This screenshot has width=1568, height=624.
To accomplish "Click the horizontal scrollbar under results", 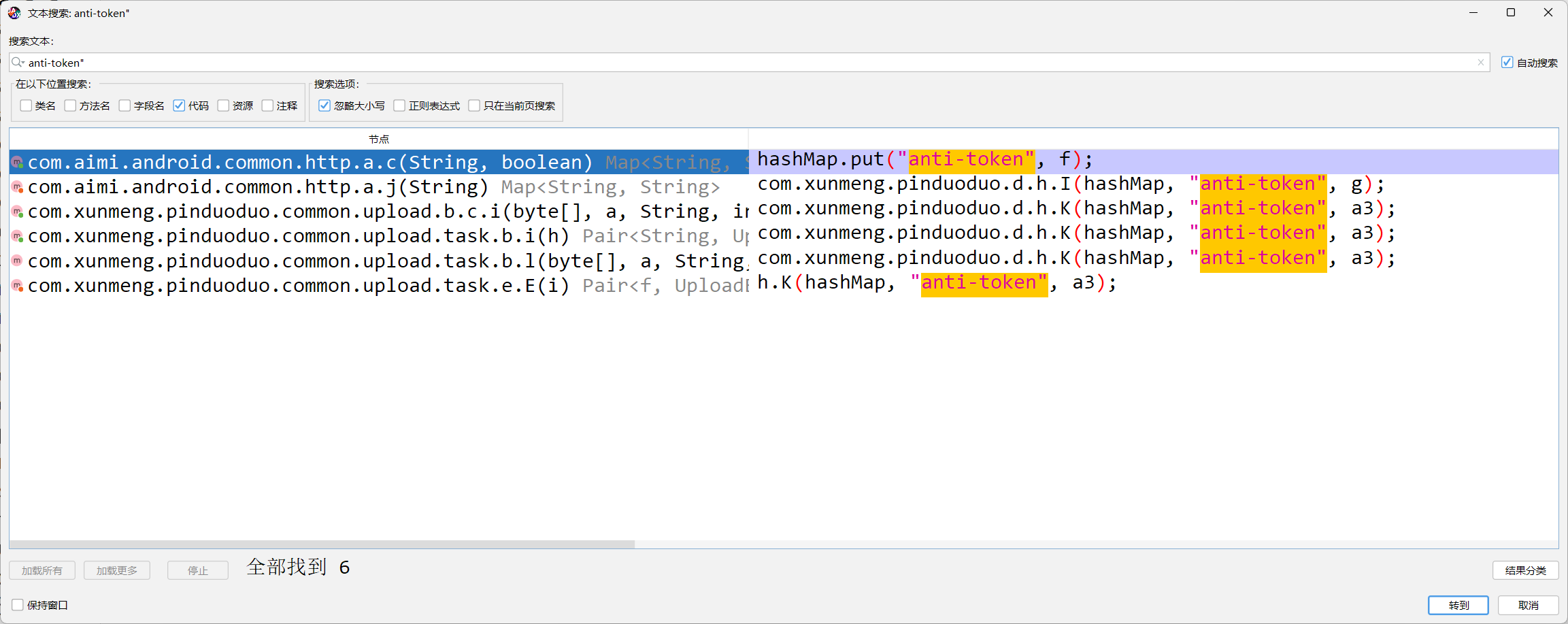I will [322, 544].
